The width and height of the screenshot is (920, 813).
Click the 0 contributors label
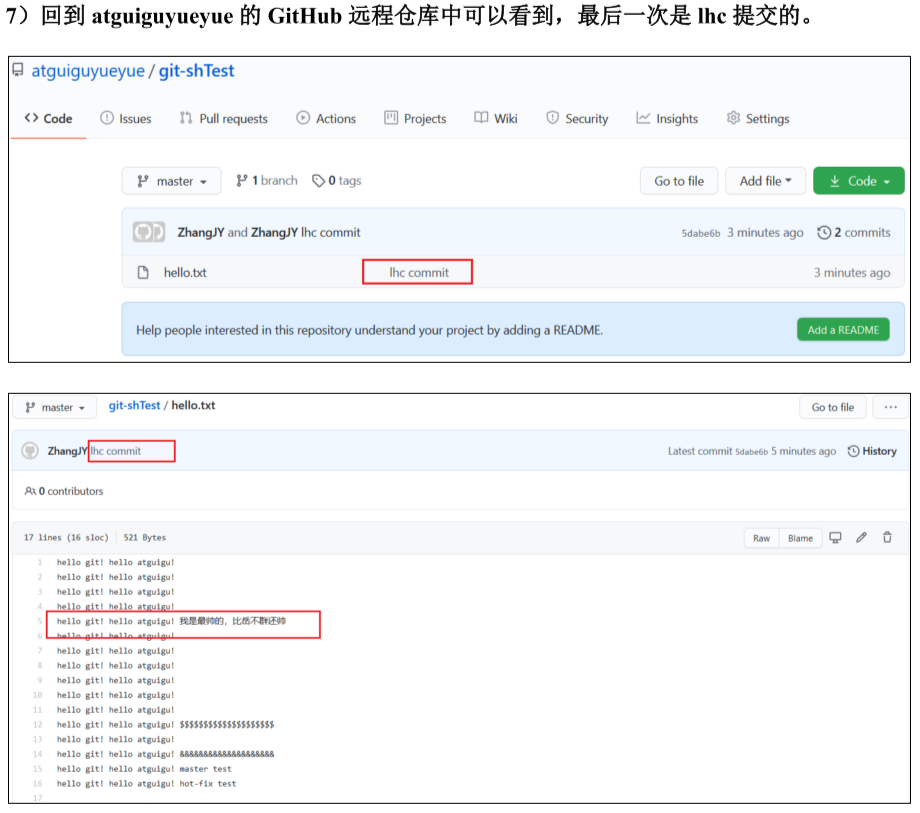(x=64, y=491)
